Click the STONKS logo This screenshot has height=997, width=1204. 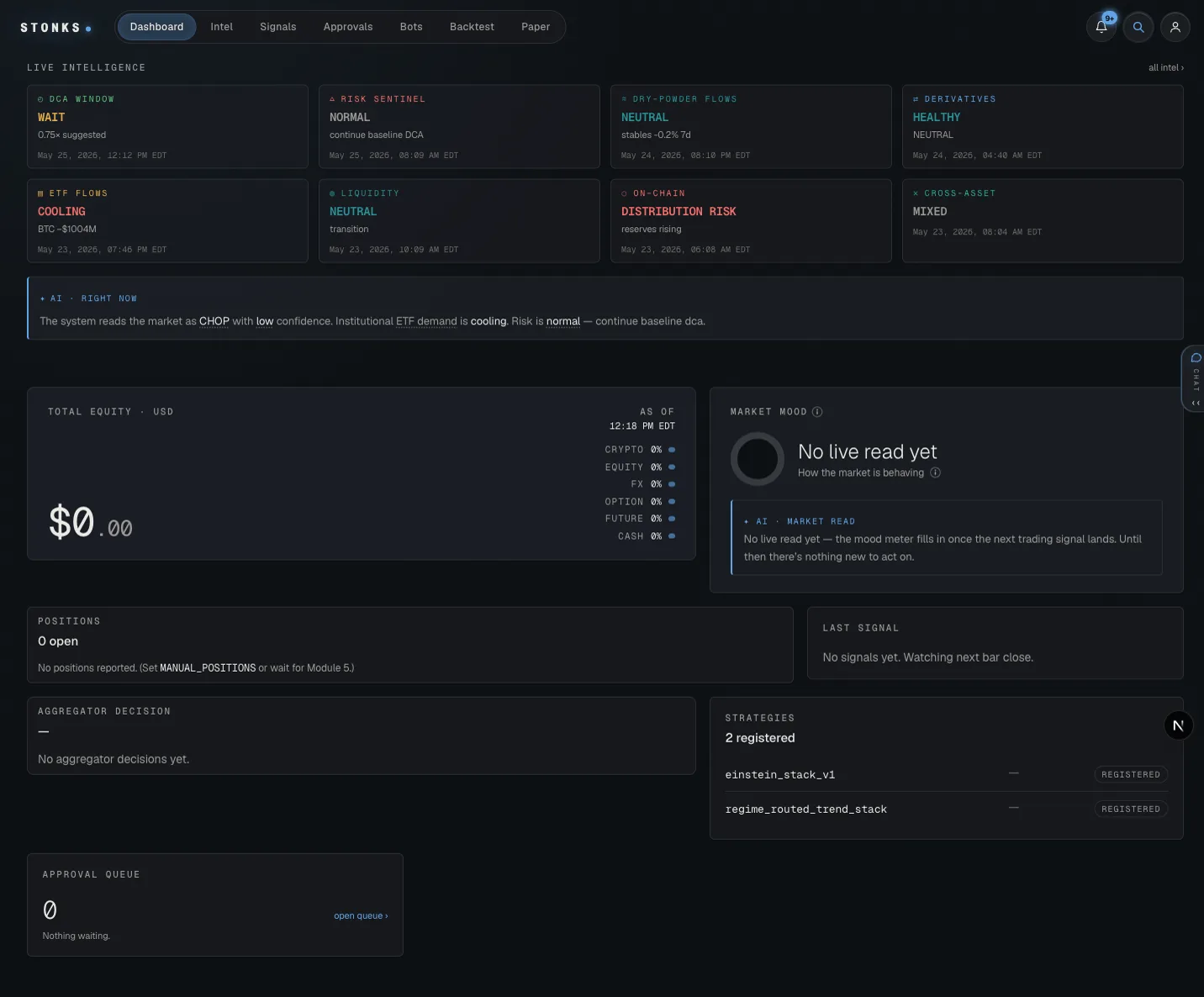point(55,28)
